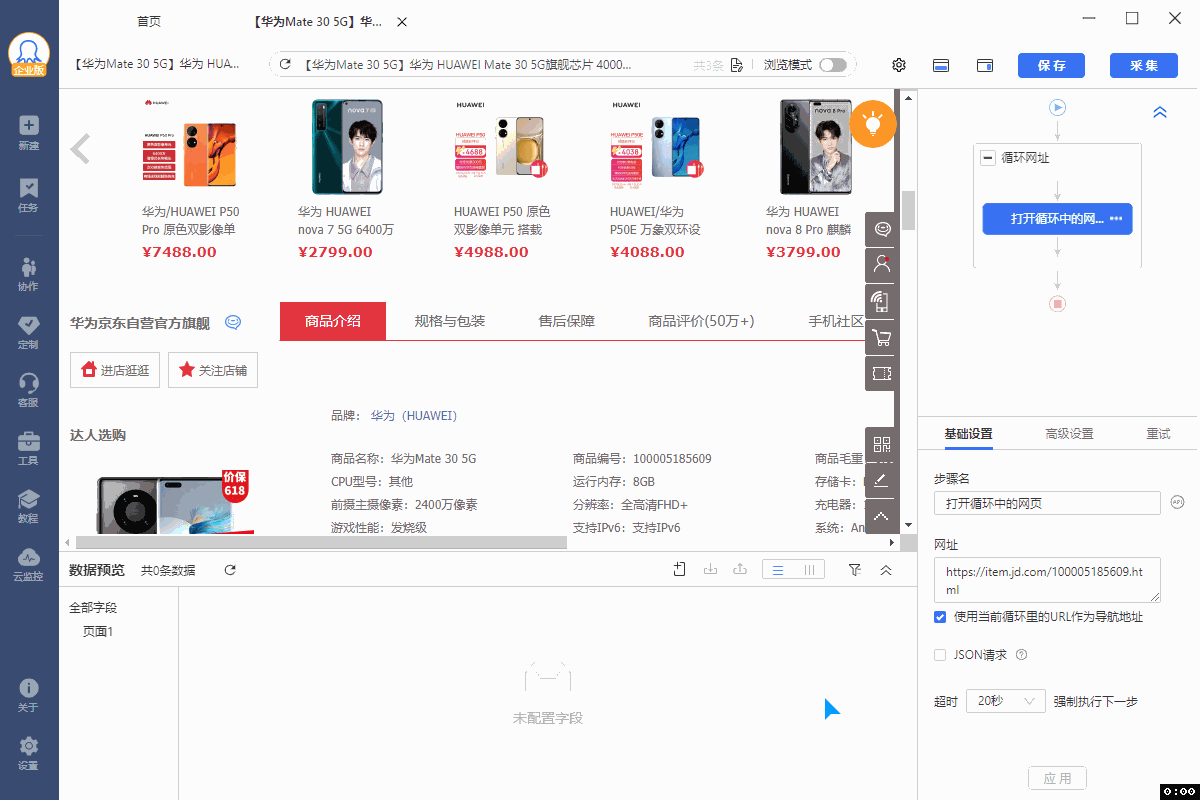This screenshot has width=1200, height=800.
Task: Click the scroll-to-top arrow in floating sidebar
Action: pyautogui.click(x=882, y=517)
